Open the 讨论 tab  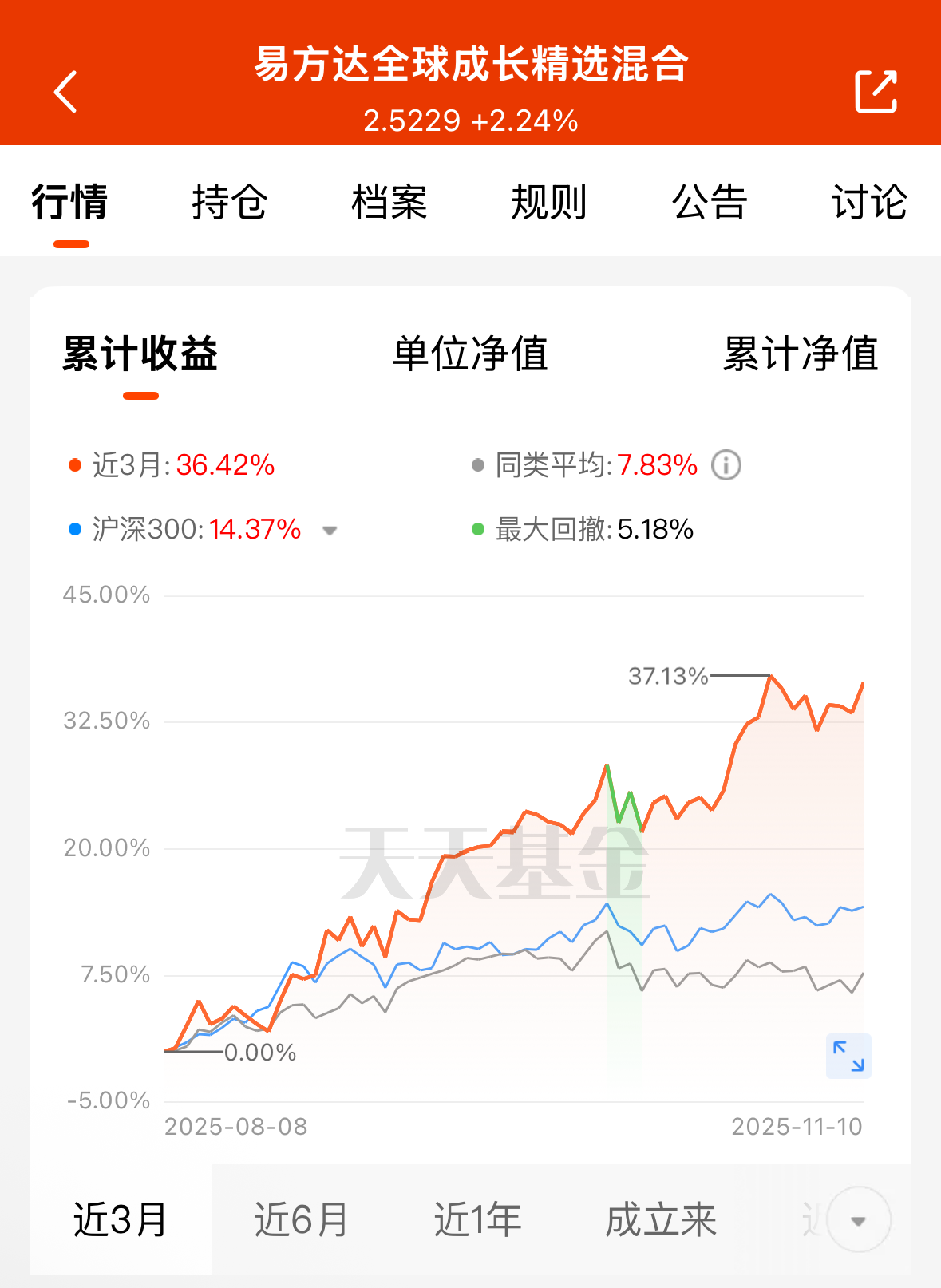(869, 202)
